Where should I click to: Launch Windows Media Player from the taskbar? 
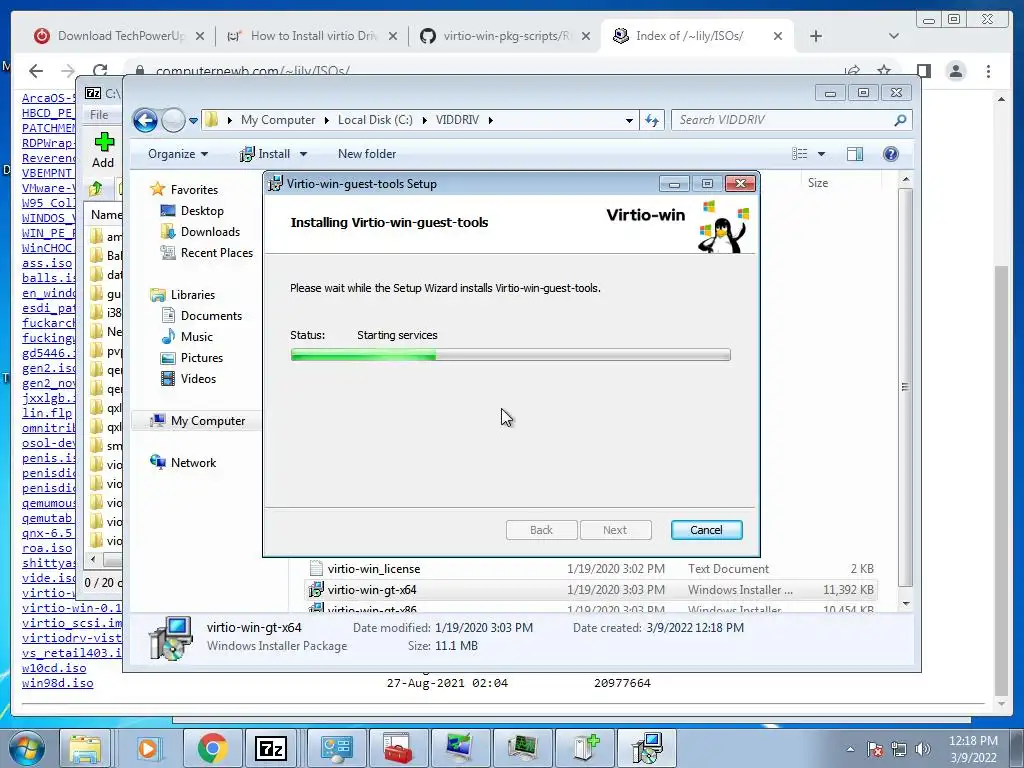(x=148, y=748)
